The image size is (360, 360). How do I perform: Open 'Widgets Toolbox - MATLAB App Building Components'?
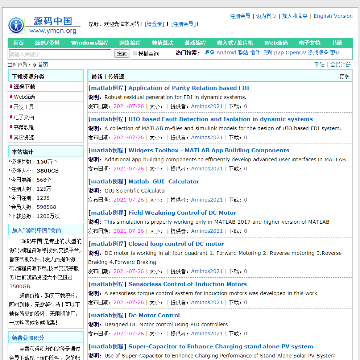click(209, 150)
